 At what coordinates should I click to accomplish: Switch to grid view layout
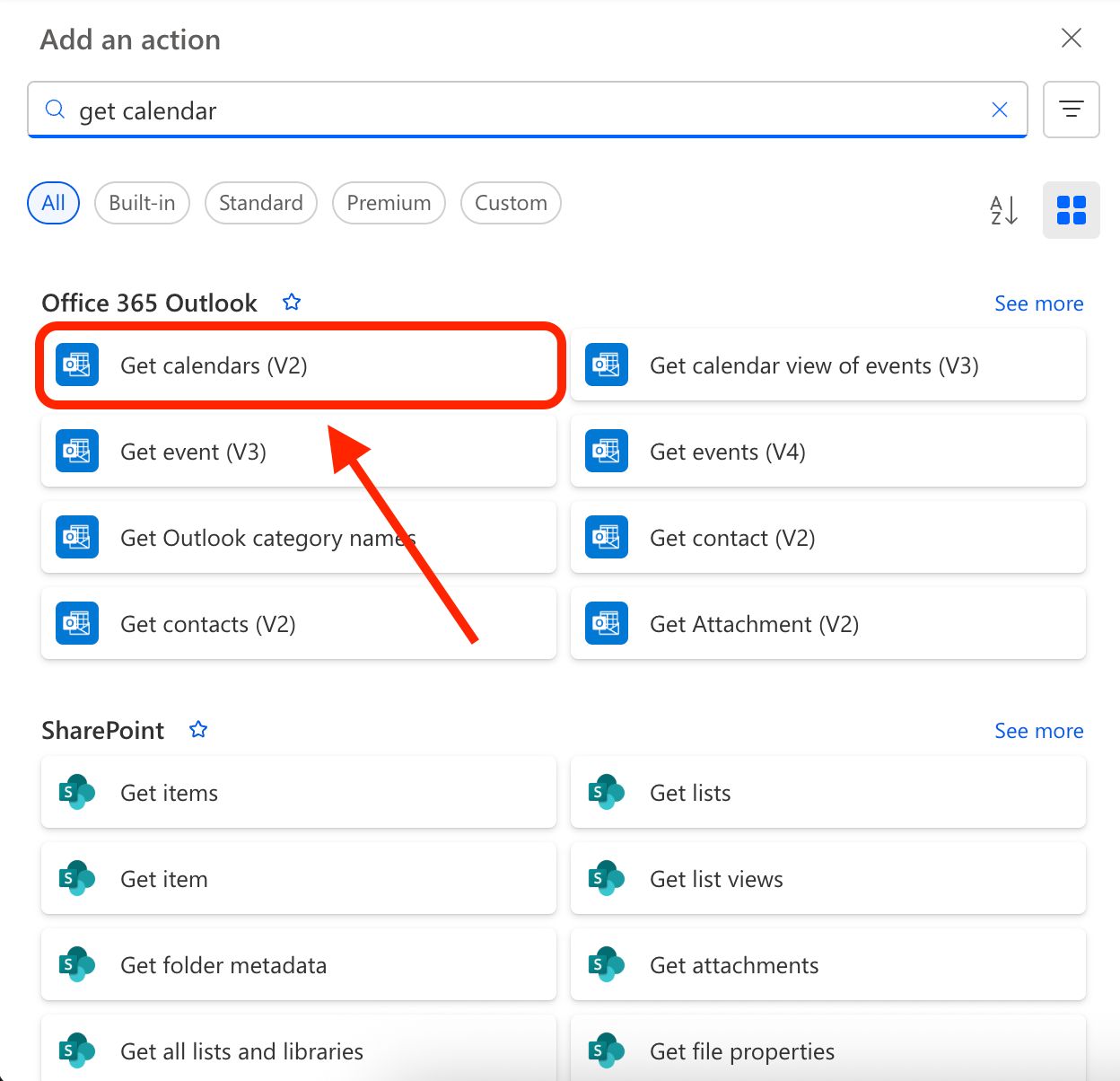1072,210
